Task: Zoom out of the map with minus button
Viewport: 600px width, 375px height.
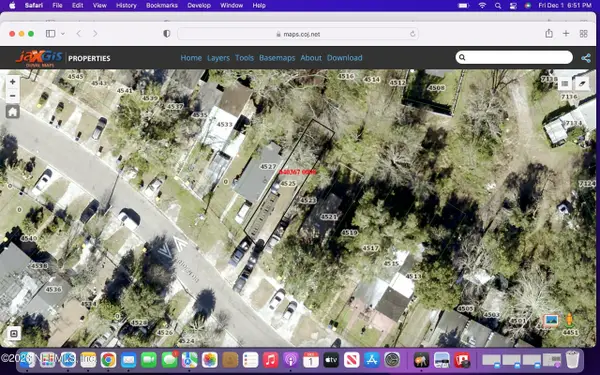Action: (x=13, y=96)
